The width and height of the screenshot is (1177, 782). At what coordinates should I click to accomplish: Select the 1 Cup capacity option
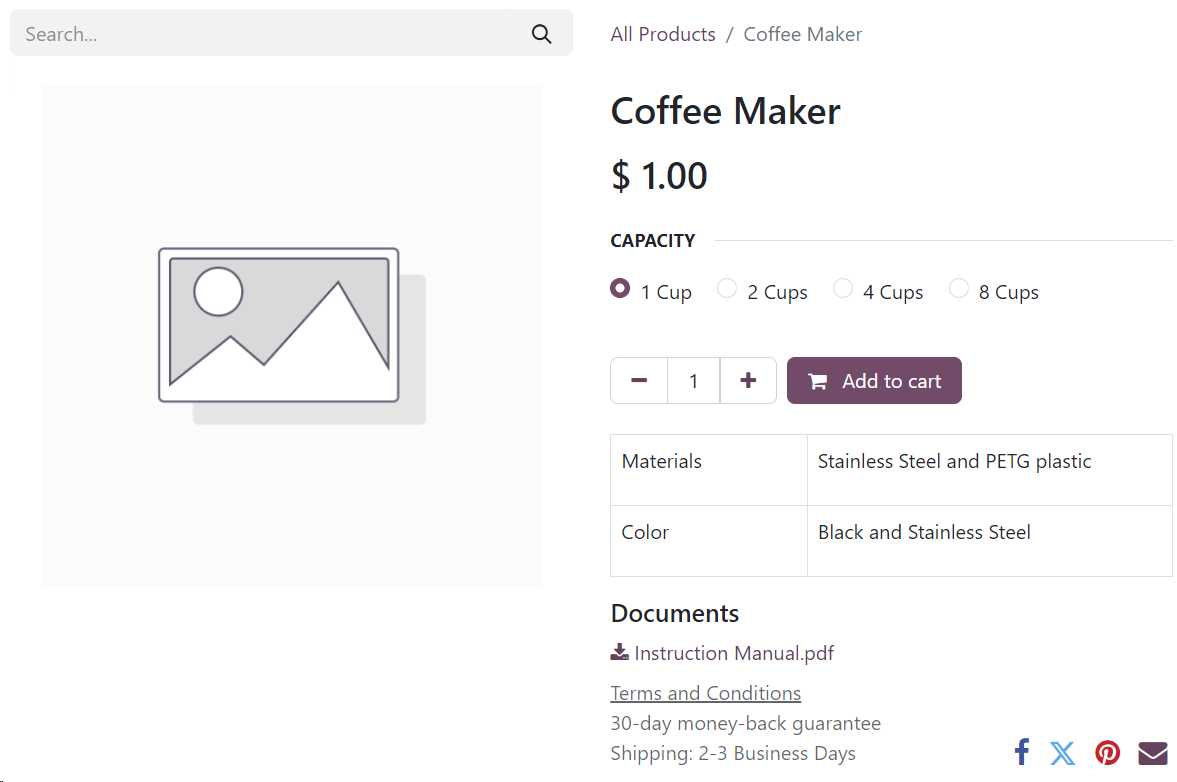pos(620,289)
